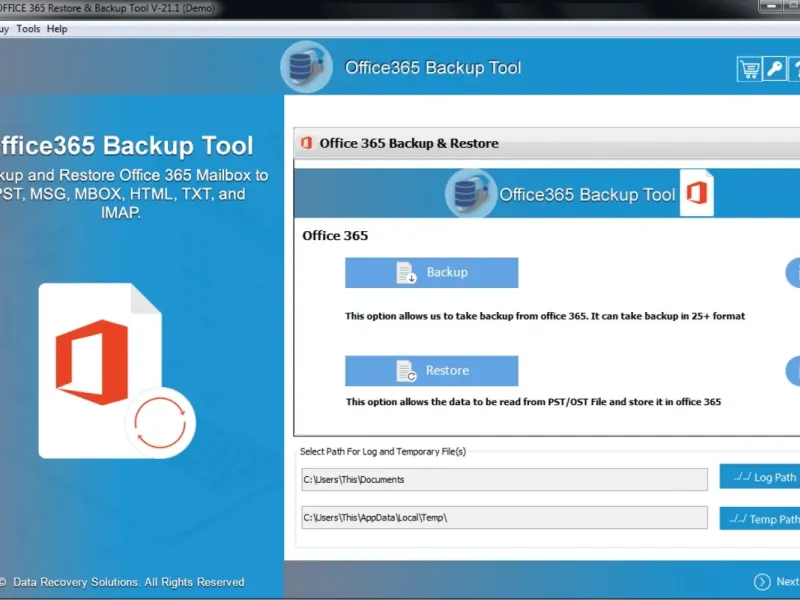Viewport: 800px width, 600px height.
Task: Click "Office 365 Backup & Restore" panel title
Action: (409, 143)
